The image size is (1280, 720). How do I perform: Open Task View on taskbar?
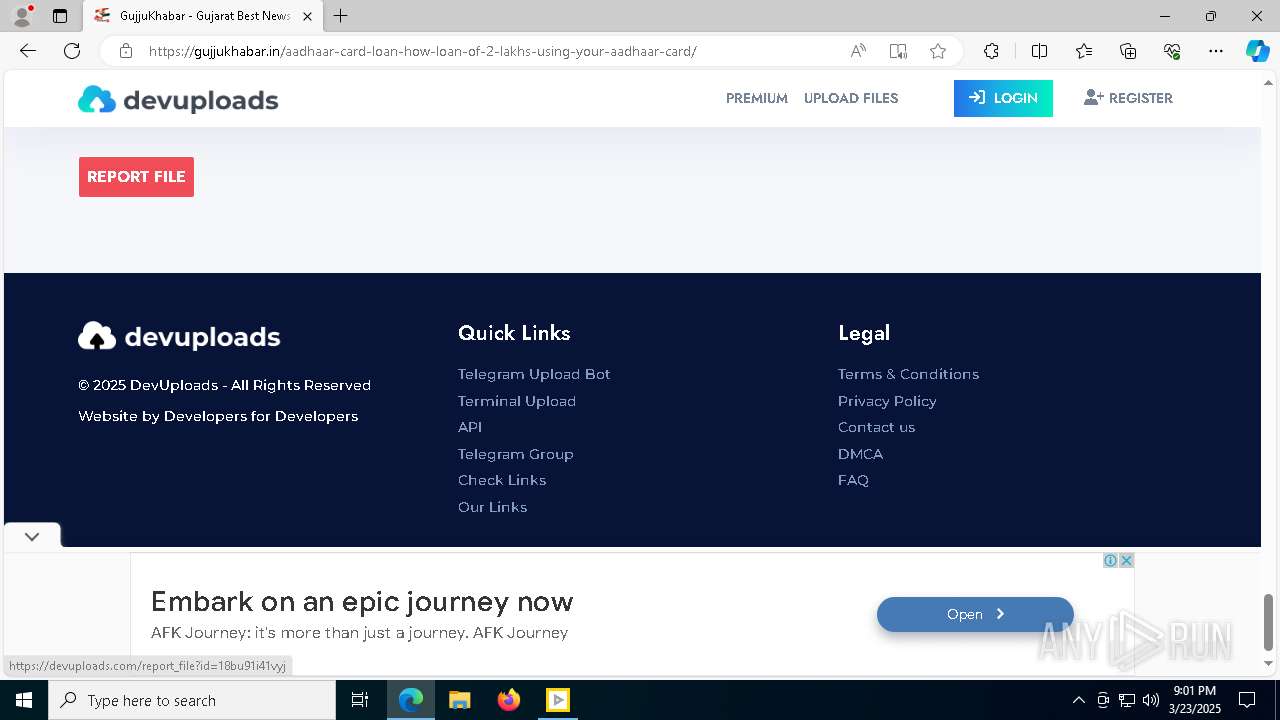coord(360,700)
